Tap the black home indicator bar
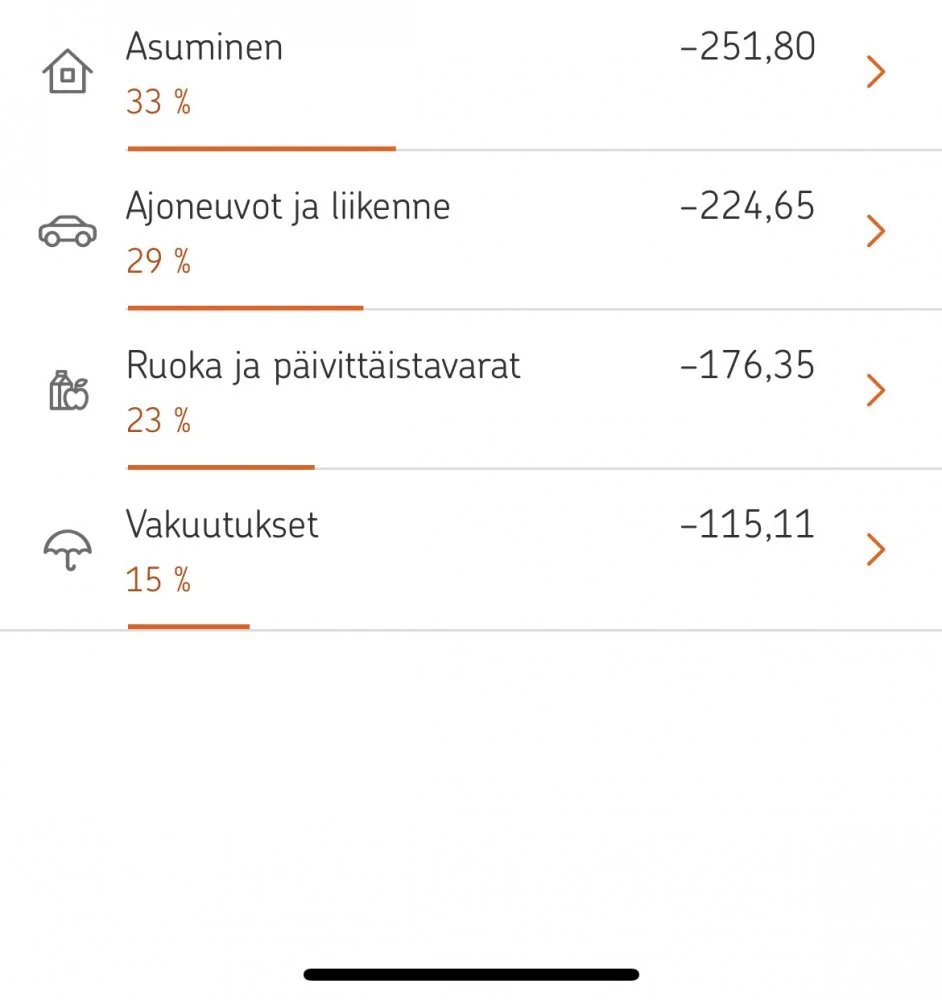 click(471, 974)
